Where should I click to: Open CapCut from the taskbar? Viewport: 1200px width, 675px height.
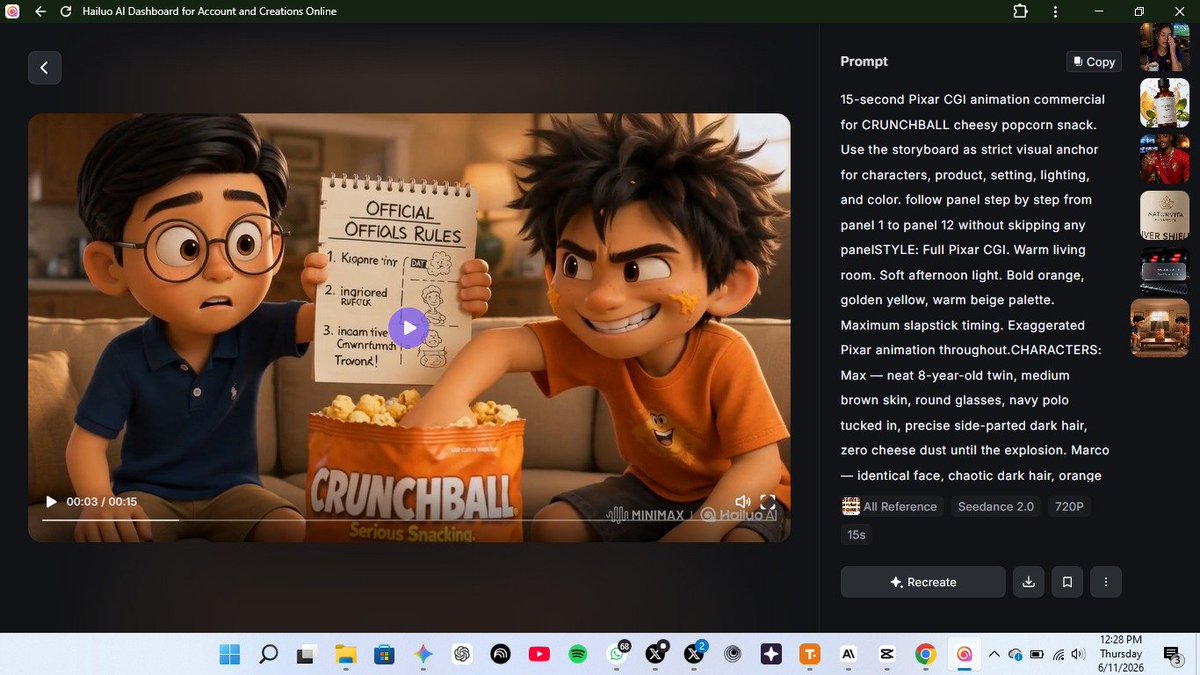coord(886,654)
